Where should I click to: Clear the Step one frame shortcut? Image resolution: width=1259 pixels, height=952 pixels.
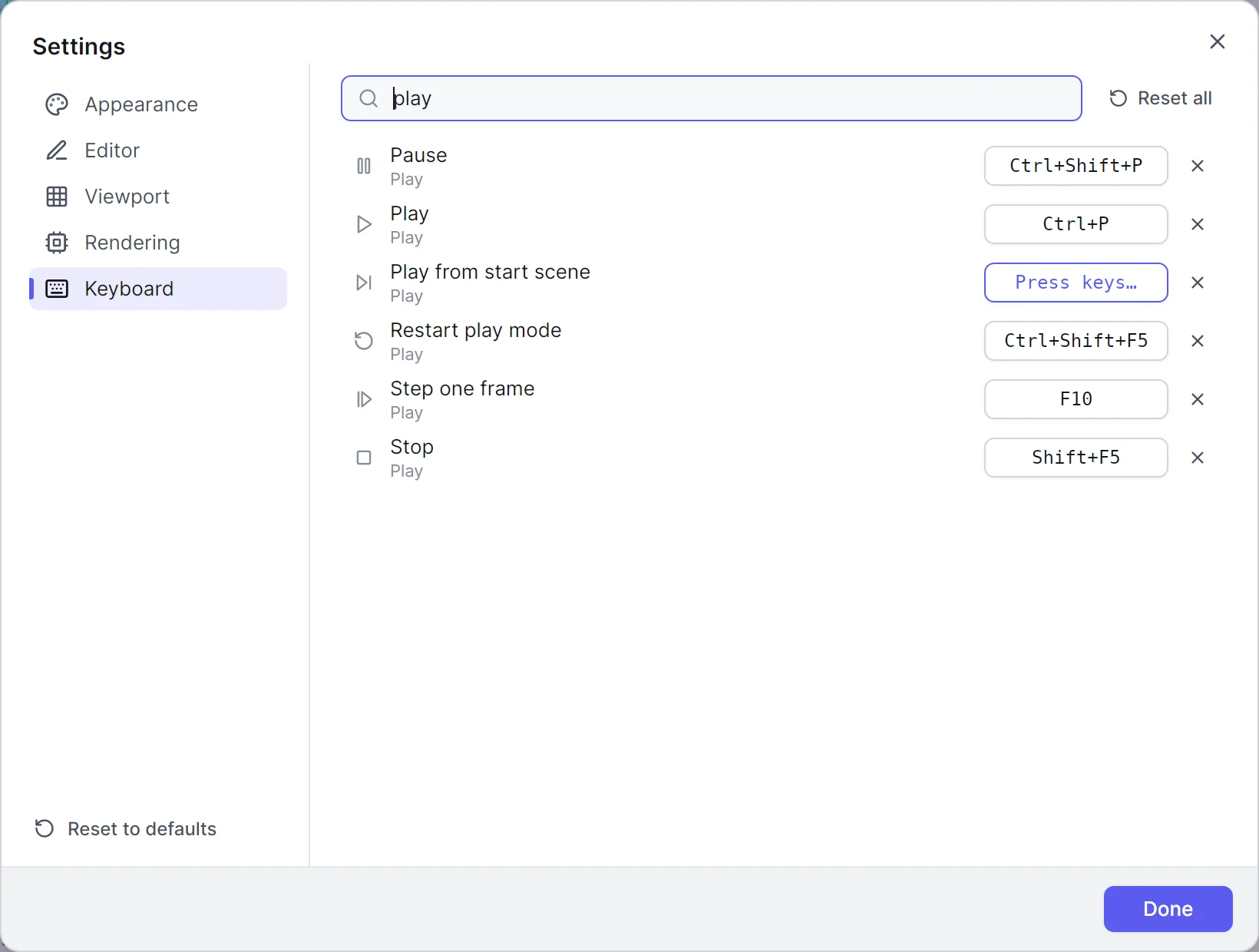click(1198, 399)
